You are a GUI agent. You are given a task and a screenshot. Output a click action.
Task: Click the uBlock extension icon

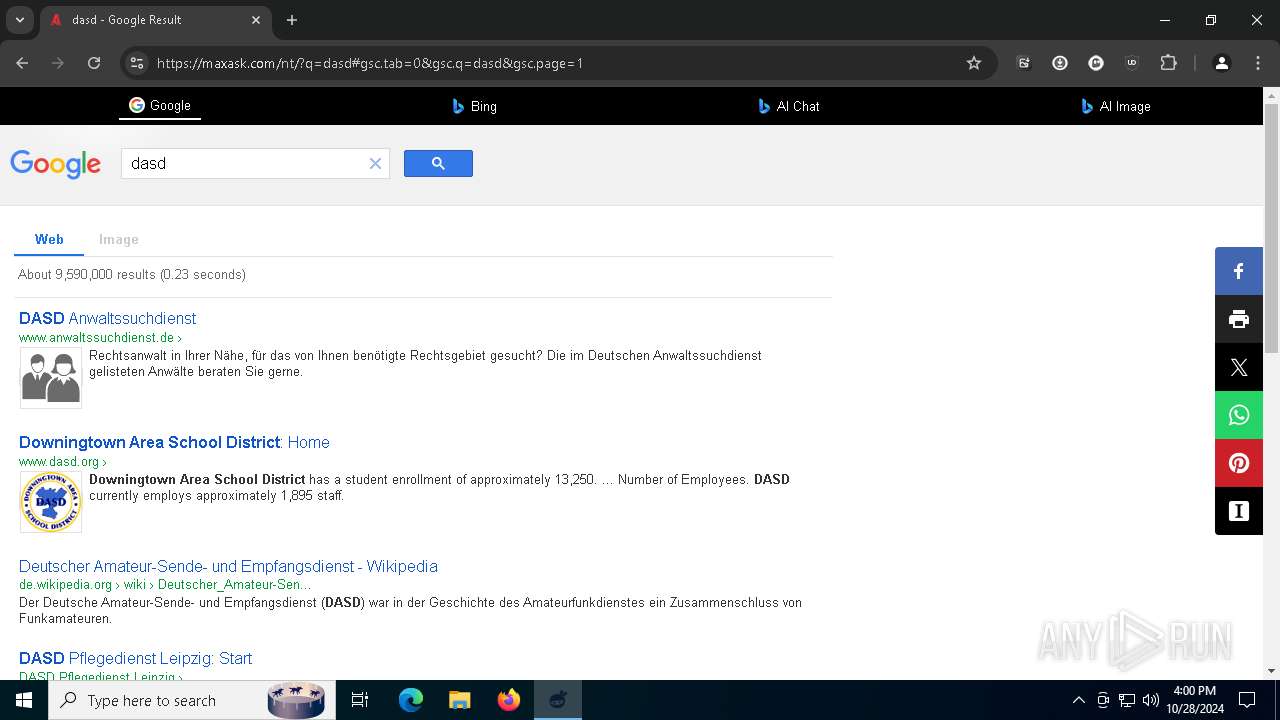[1132, 63]
